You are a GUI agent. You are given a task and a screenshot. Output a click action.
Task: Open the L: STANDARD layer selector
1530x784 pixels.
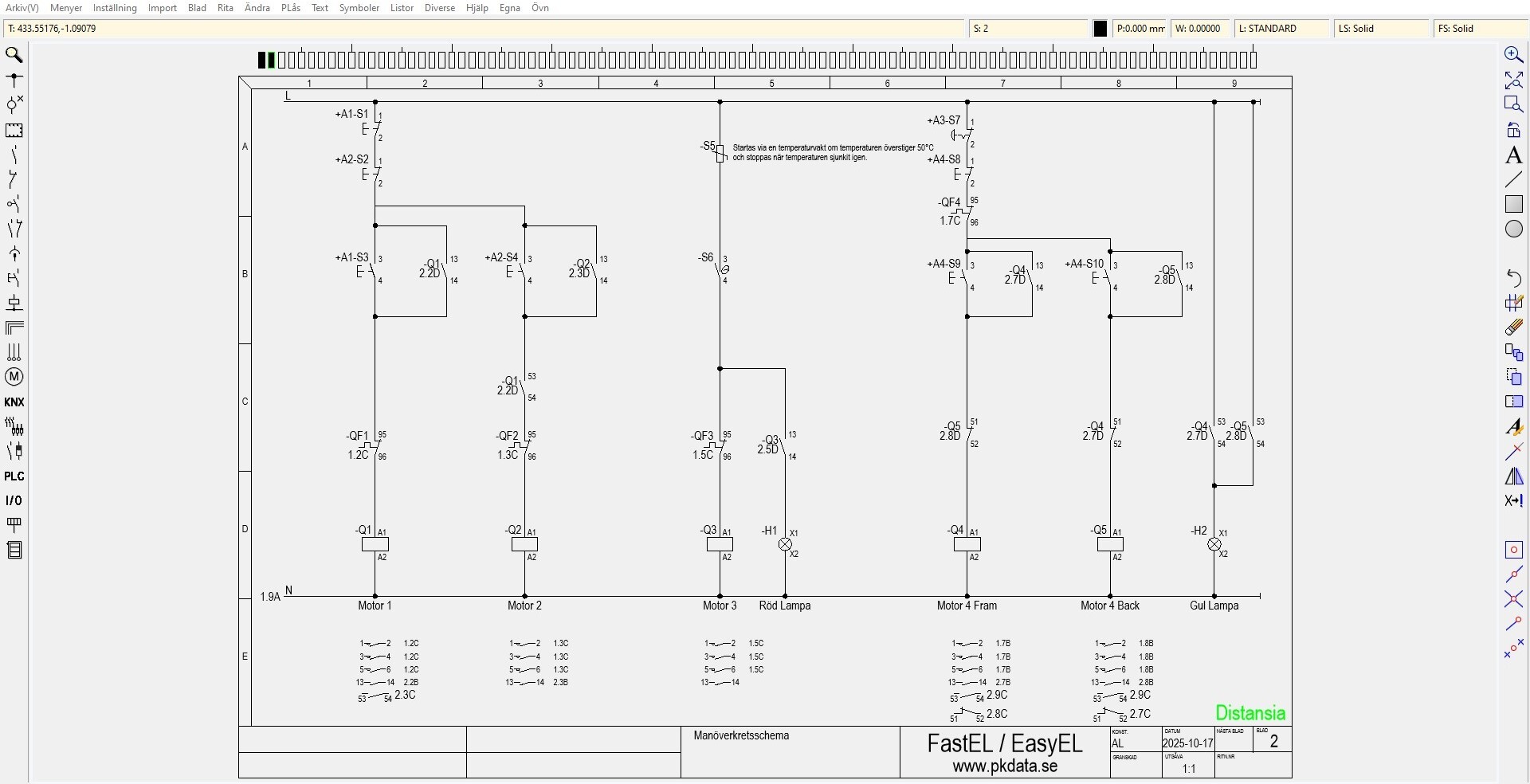1283,29
